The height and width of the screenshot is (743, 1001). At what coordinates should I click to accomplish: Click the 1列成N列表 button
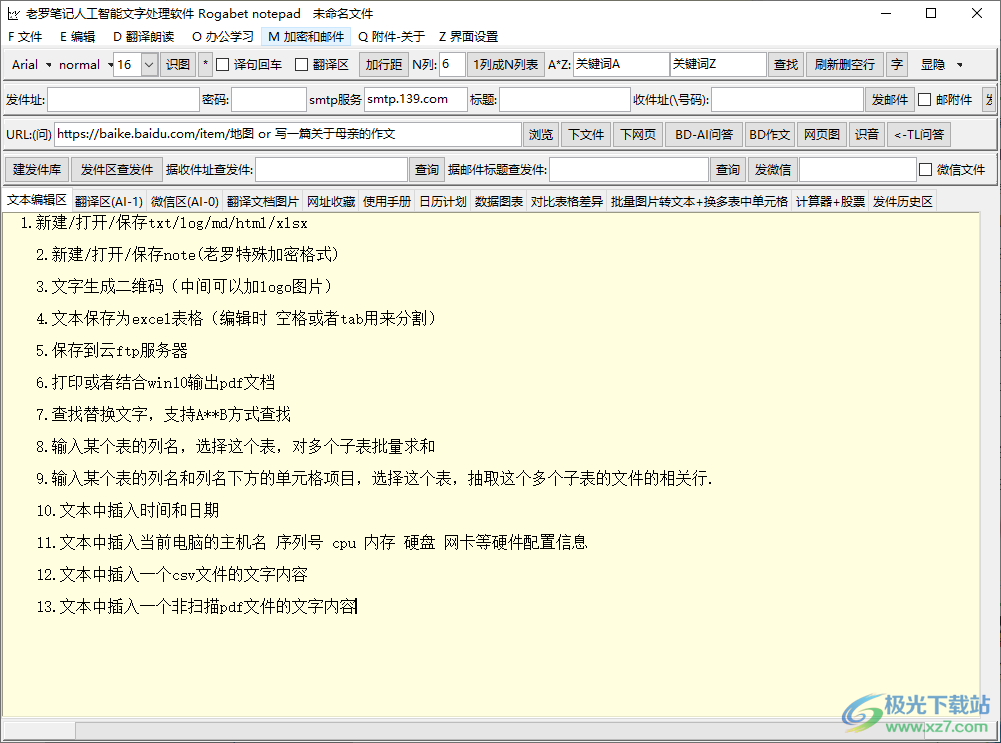[x=506, y=64]
